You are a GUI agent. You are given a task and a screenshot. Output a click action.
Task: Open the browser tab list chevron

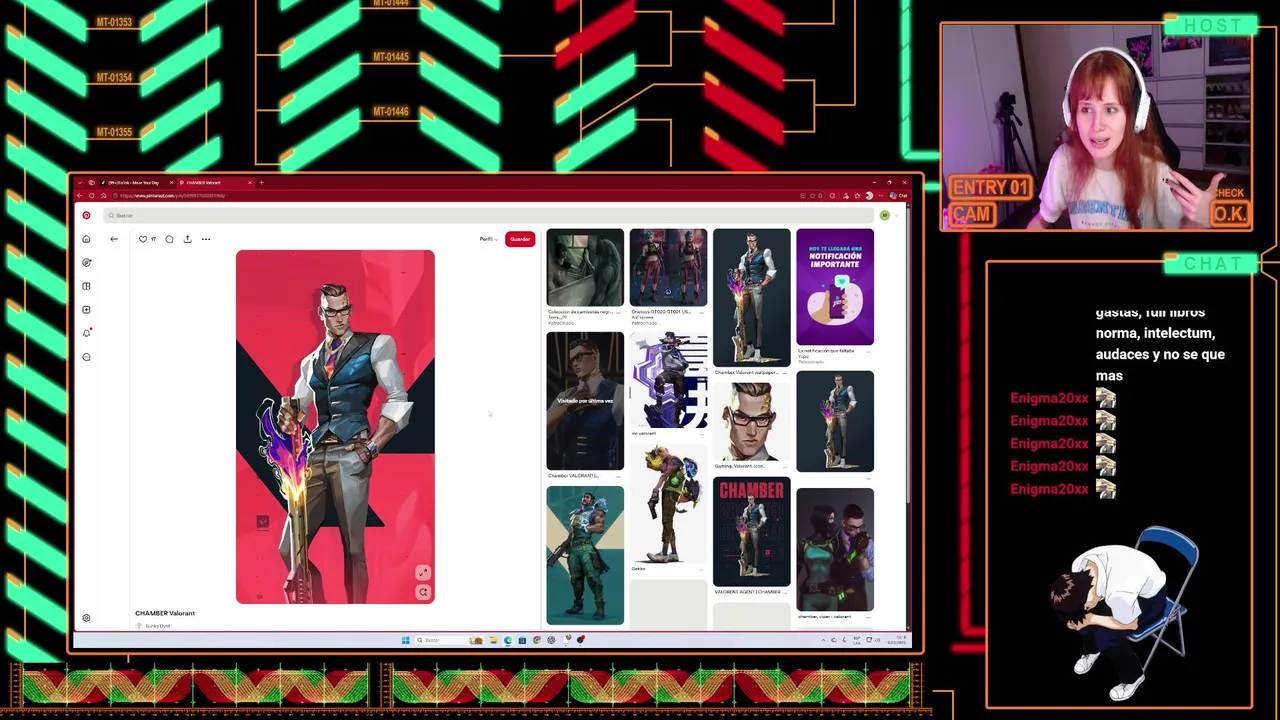coord(80,182)
